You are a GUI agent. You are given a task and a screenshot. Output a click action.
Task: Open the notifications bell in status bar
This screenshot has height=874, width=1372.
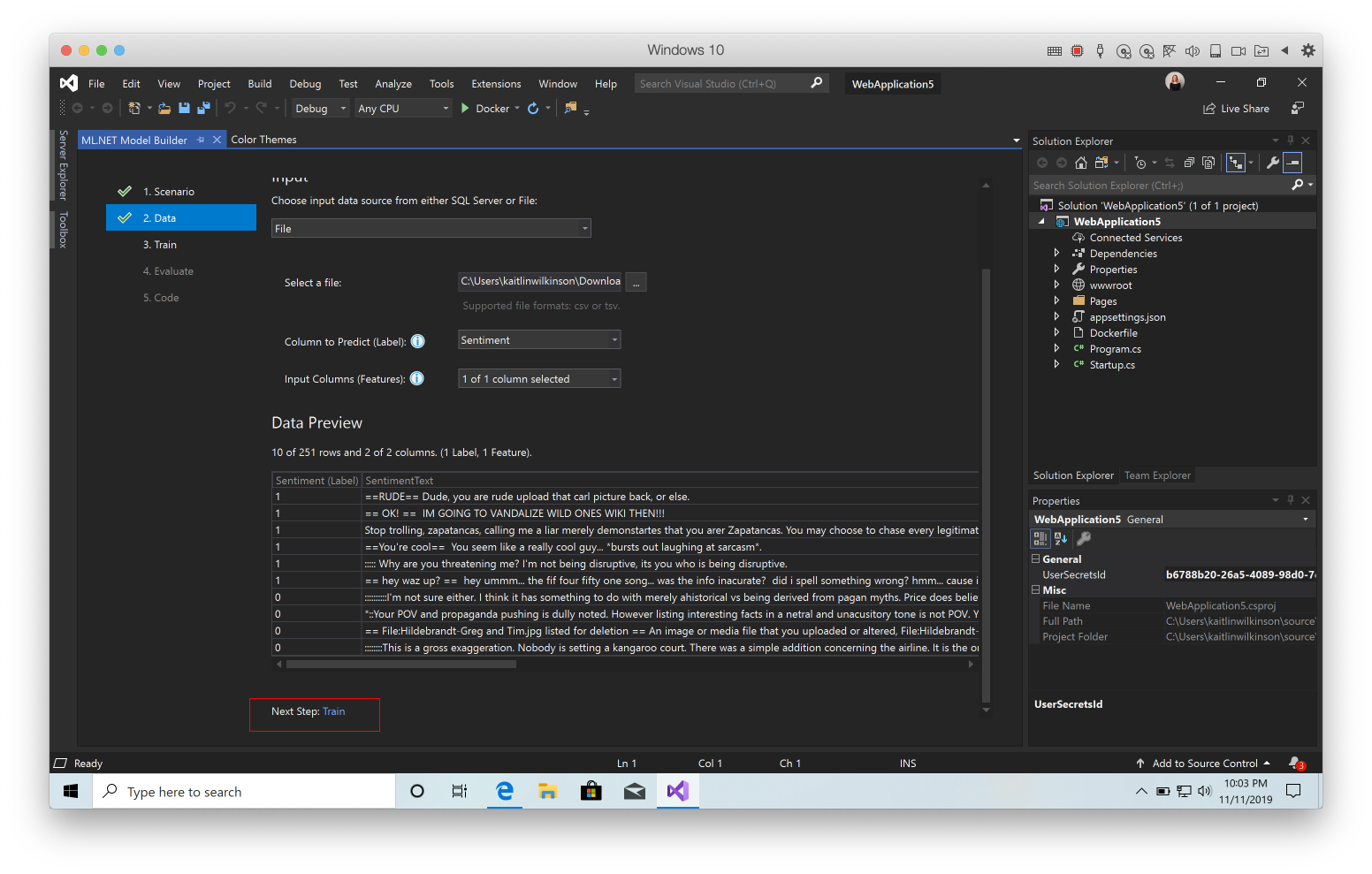(x=1296, y=764)
